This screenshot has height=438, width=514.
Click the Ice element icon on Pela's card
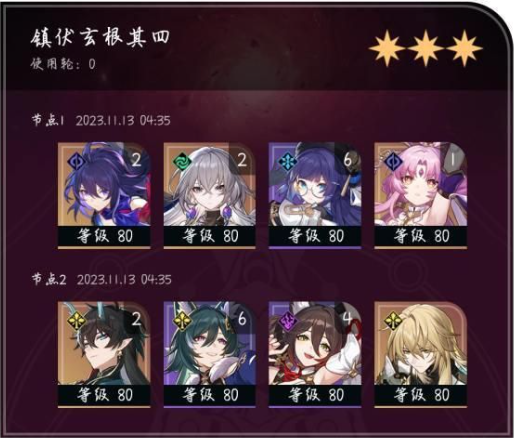287,161
